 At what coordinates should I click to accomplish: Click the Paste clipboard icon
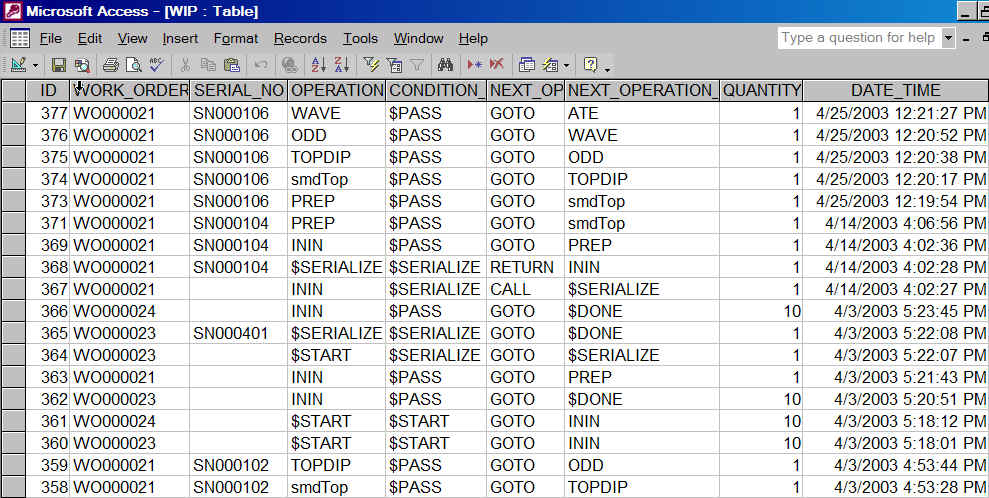tap(231, 64)
